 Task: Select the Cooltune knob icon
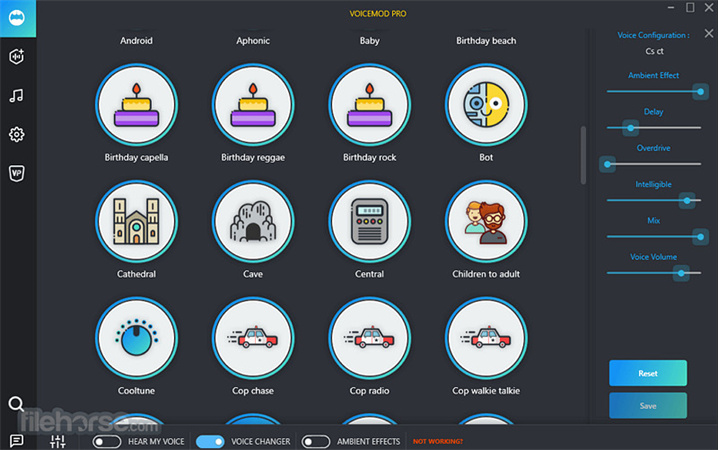click(136, 338)
